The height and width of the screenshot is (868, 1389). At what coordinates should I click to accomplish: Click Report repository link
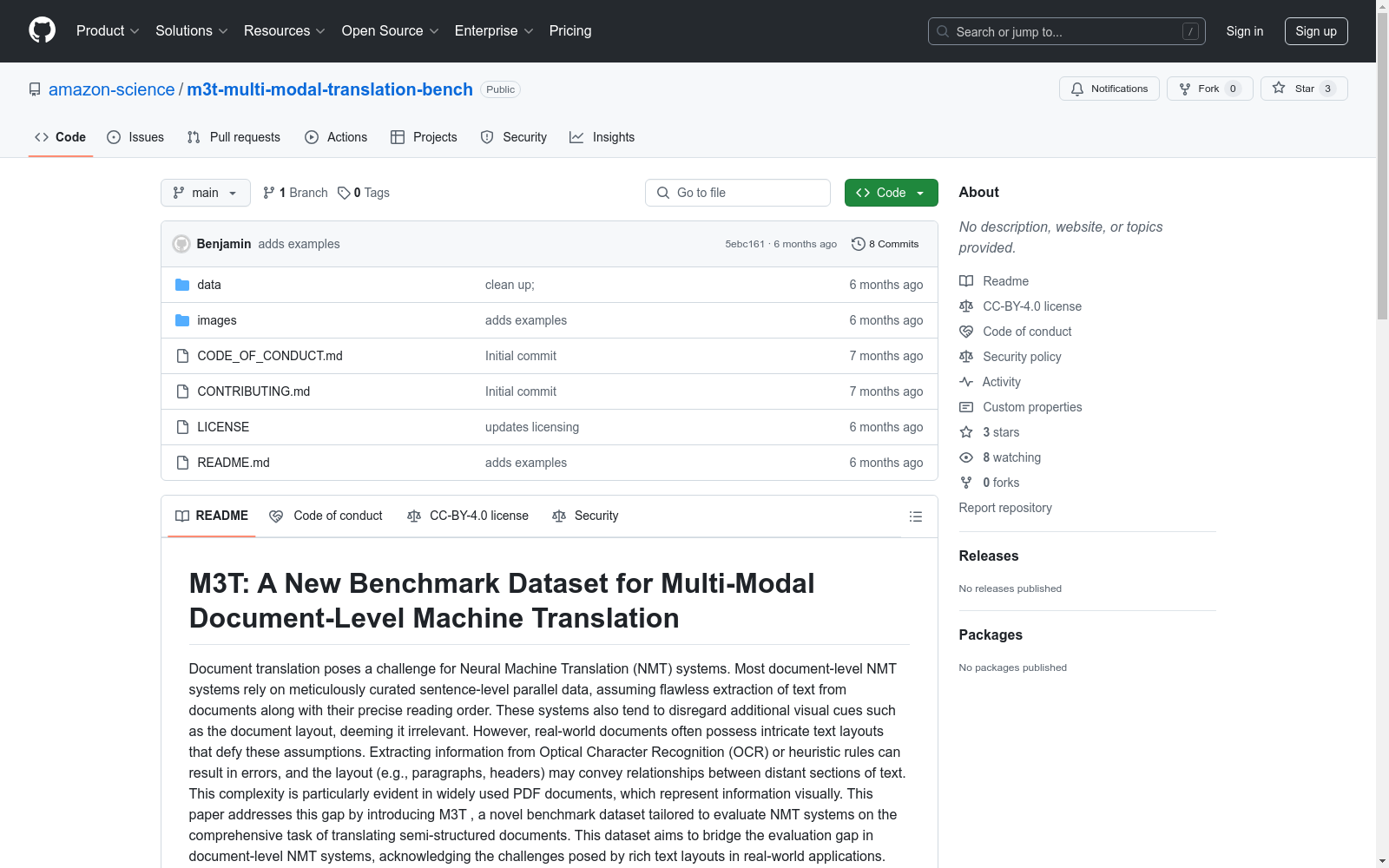[x=1005, y=508]
